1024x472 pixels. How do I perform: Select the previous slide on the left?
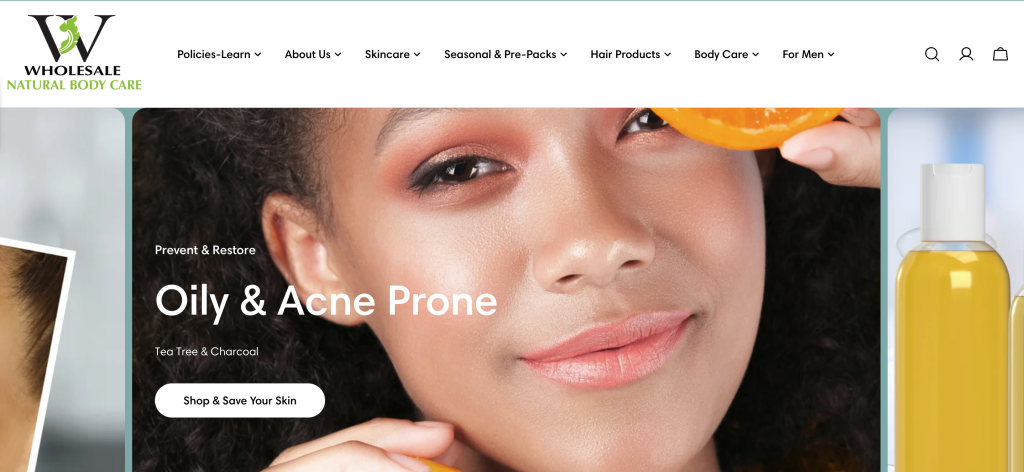(x=62, y=290)
